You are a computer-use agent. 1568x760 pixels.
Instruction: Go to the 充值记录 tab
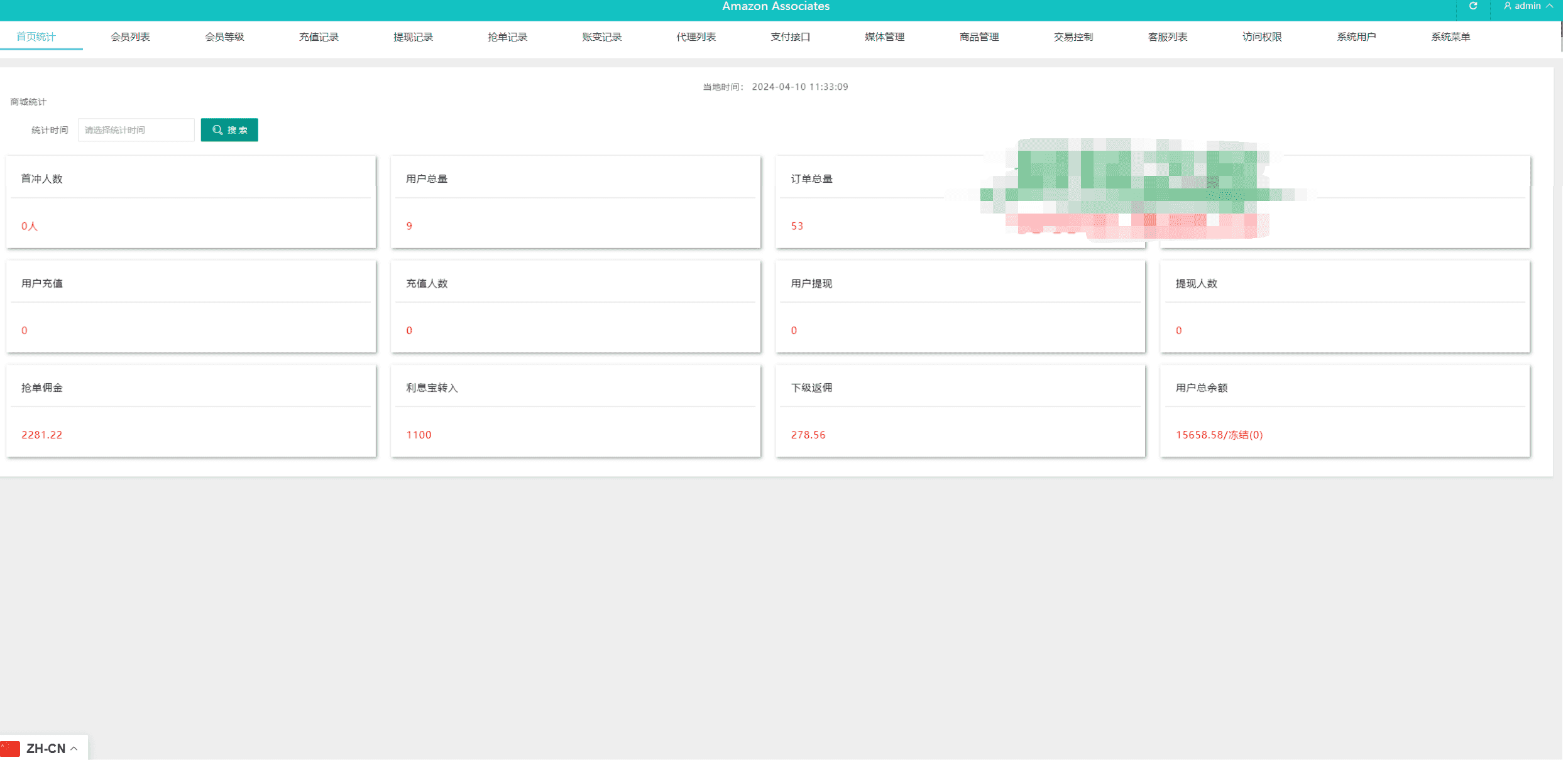[319, 37]
